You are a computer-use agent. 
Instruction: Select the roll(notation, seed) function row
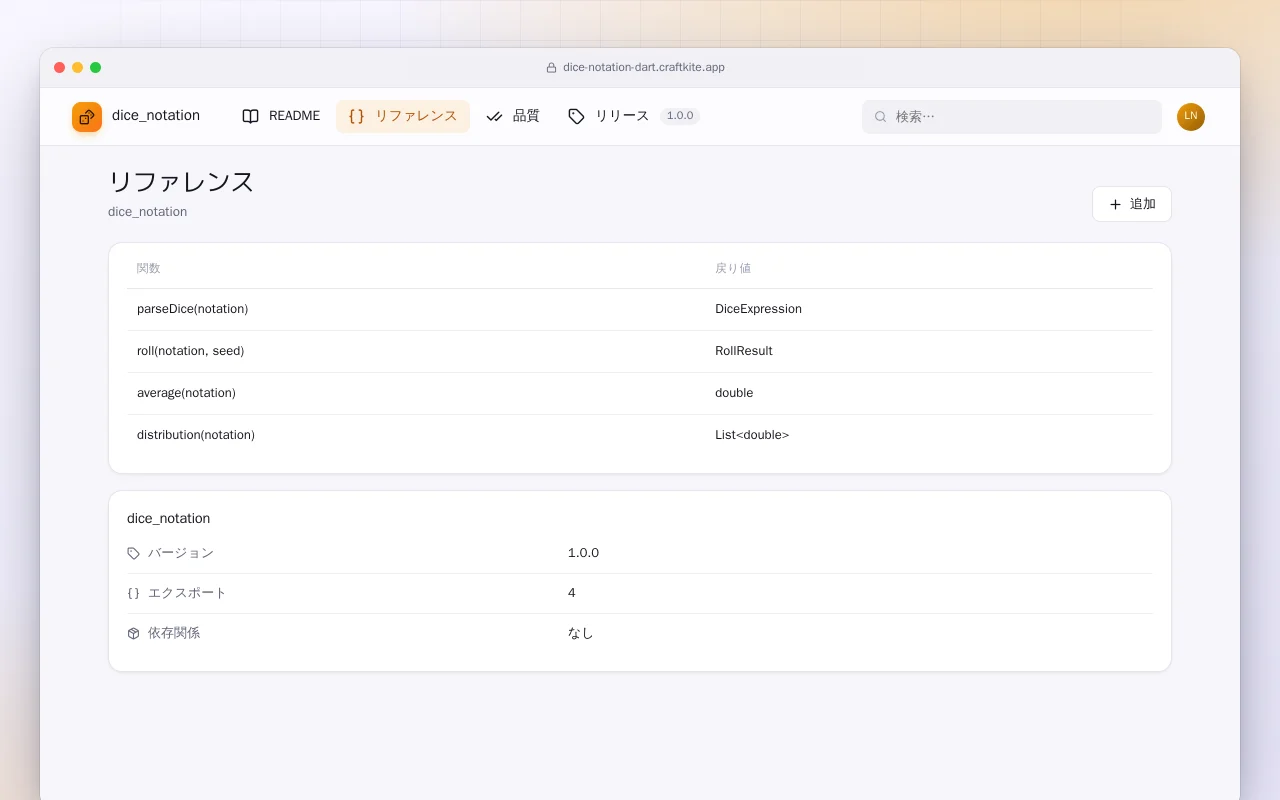(x=640, y=351)
